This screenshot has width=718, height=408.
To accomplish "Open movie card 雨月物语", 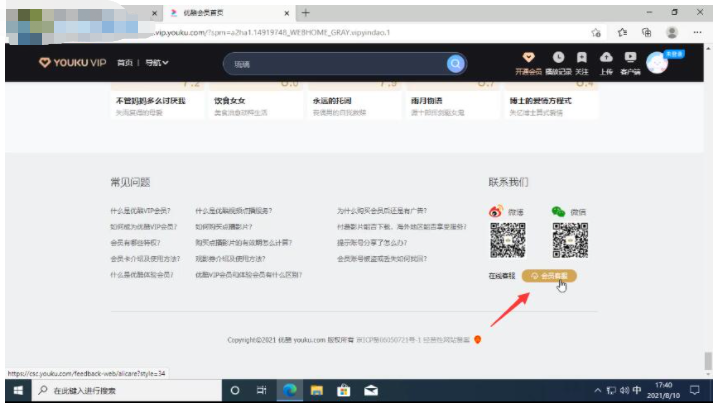I will pyautogui.click(x=452, y=102).
